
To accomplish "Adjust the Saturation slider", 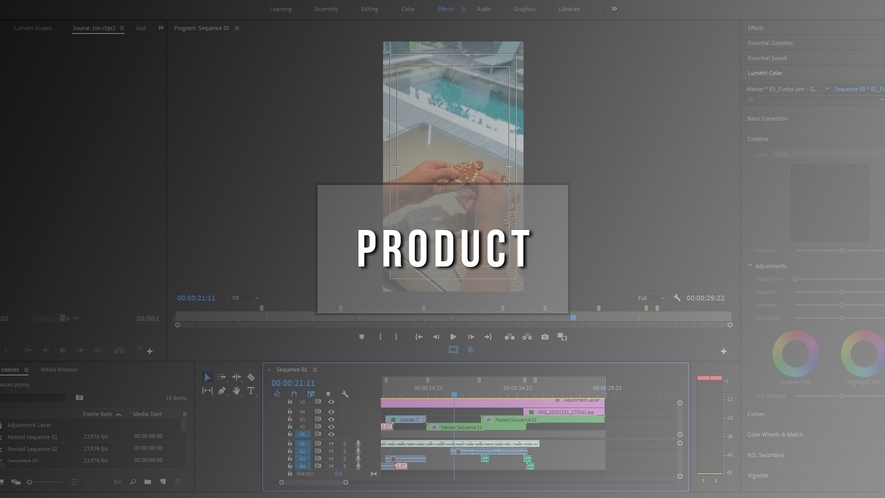I will 843,318.
